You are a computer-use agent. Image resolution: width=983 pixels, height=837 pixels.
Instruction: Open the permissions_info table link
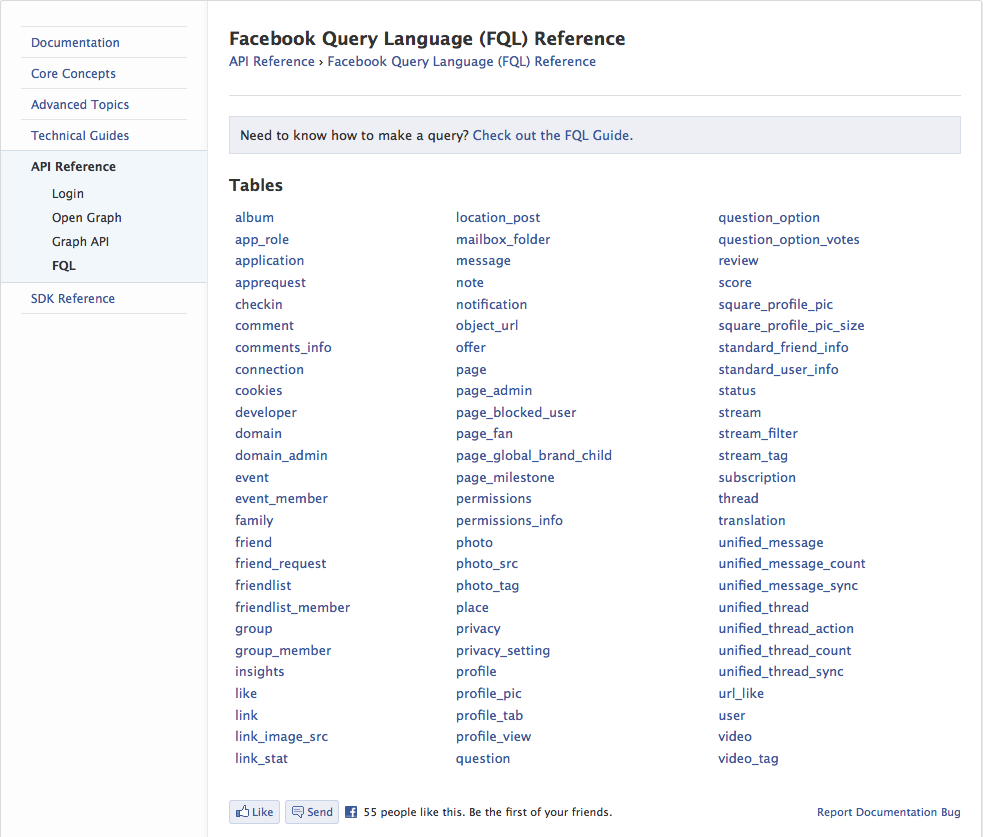coord(509,520)
